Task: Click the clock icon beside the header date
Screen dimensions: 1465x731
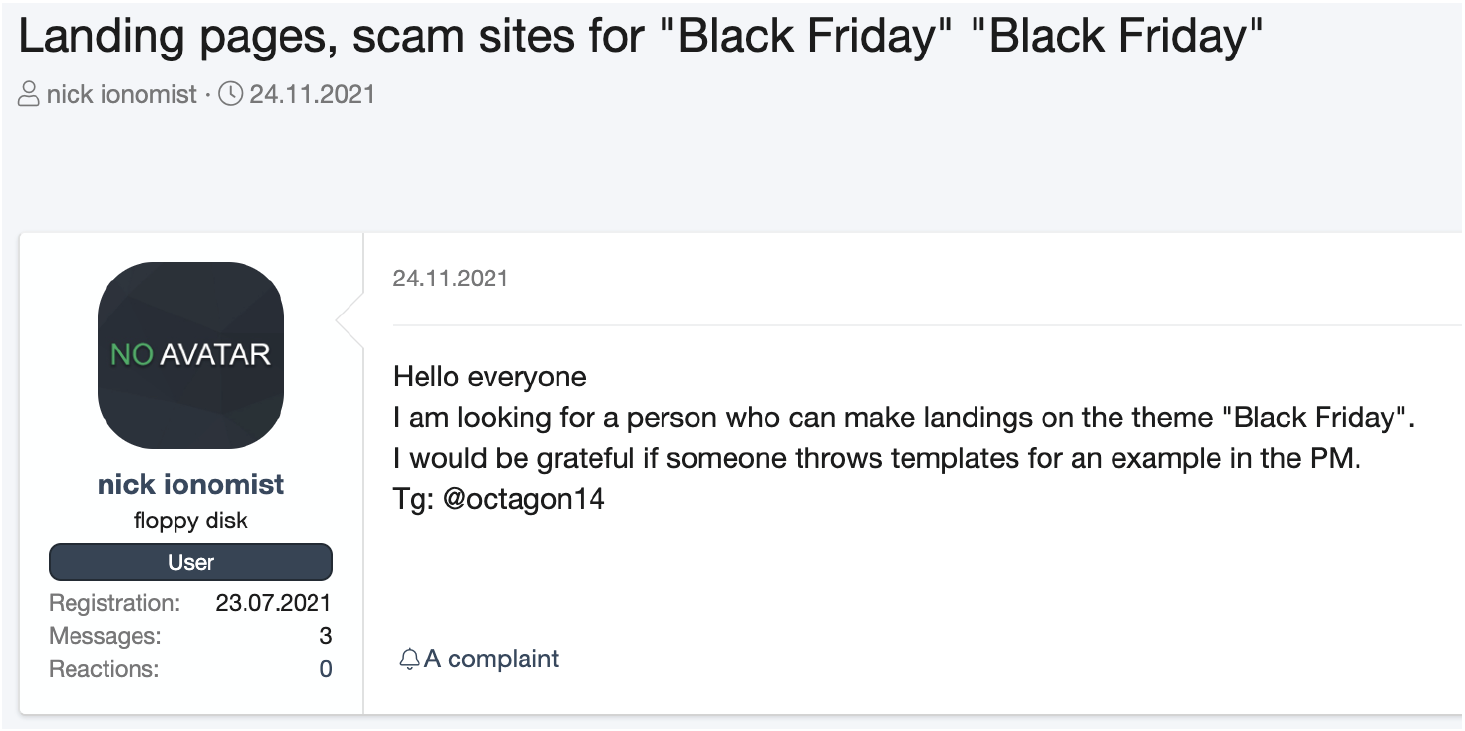Action: [230, 95]
